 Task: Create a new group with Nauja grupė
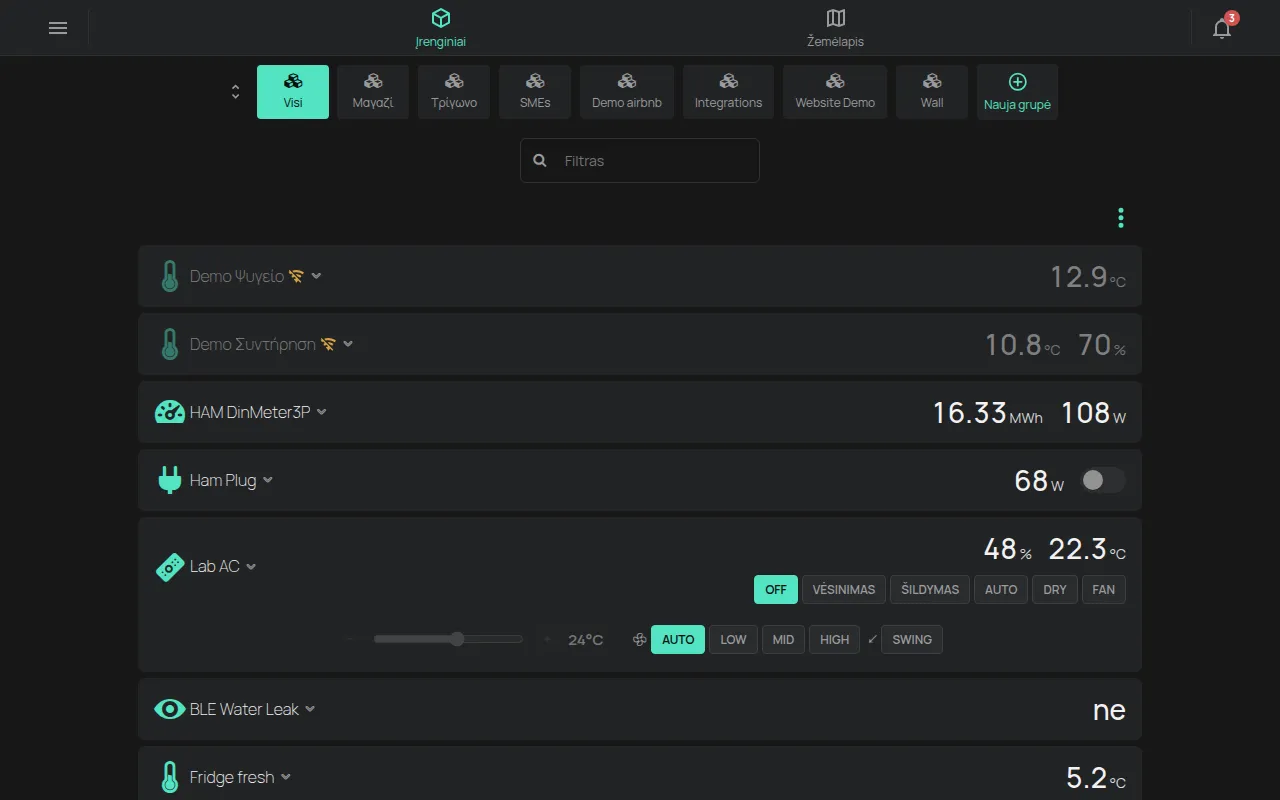[1017, 92]
